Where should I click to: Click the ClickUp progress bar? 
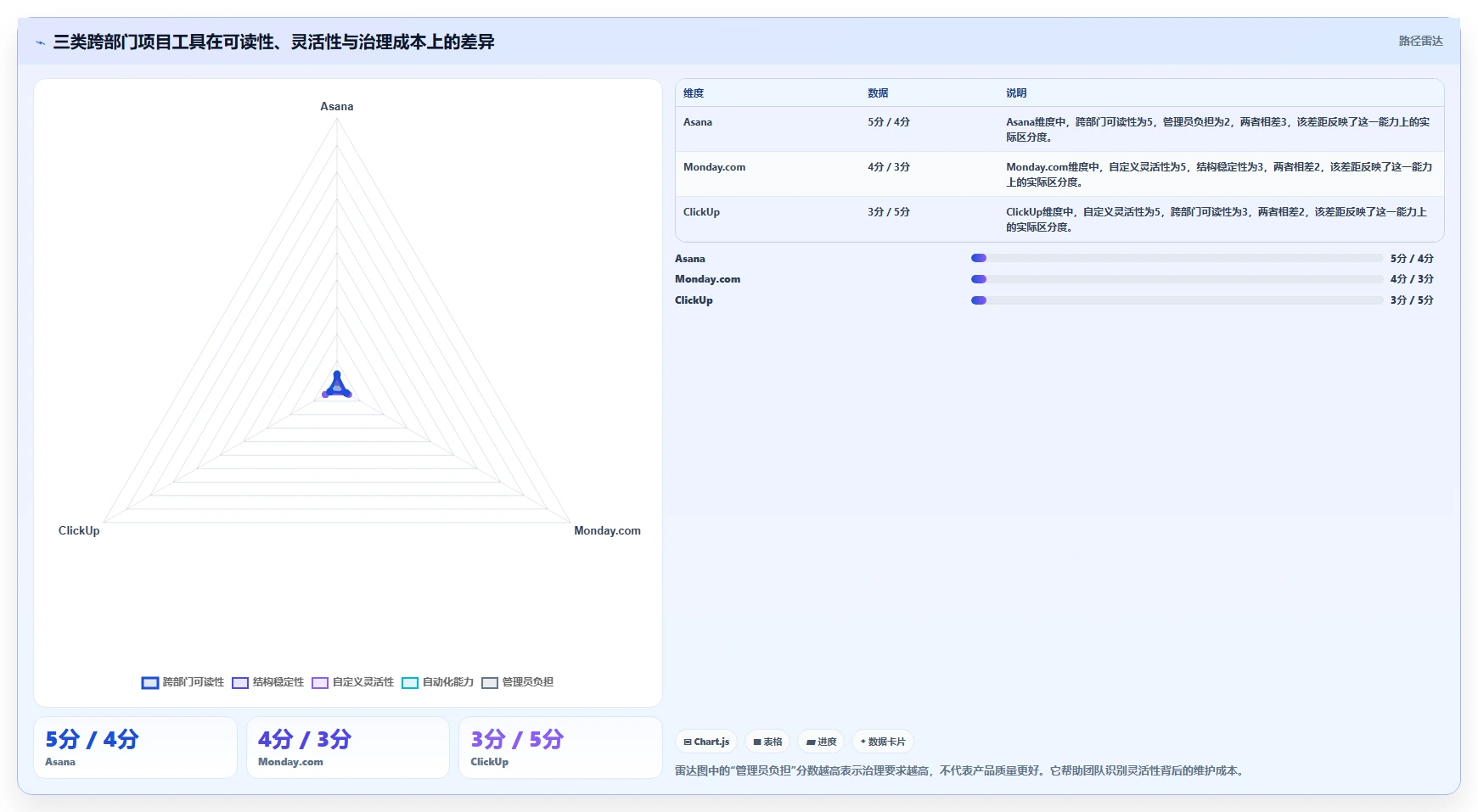pyautogui.click(x=1177, y=300)
